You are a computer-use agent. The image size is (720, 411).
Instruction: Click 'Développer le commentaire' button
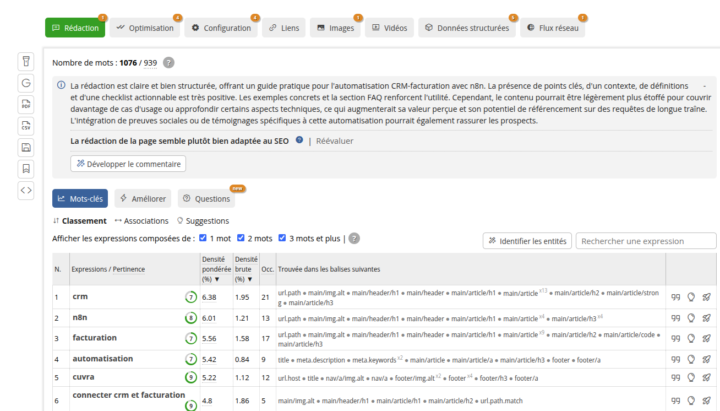(x=128, y=163)
